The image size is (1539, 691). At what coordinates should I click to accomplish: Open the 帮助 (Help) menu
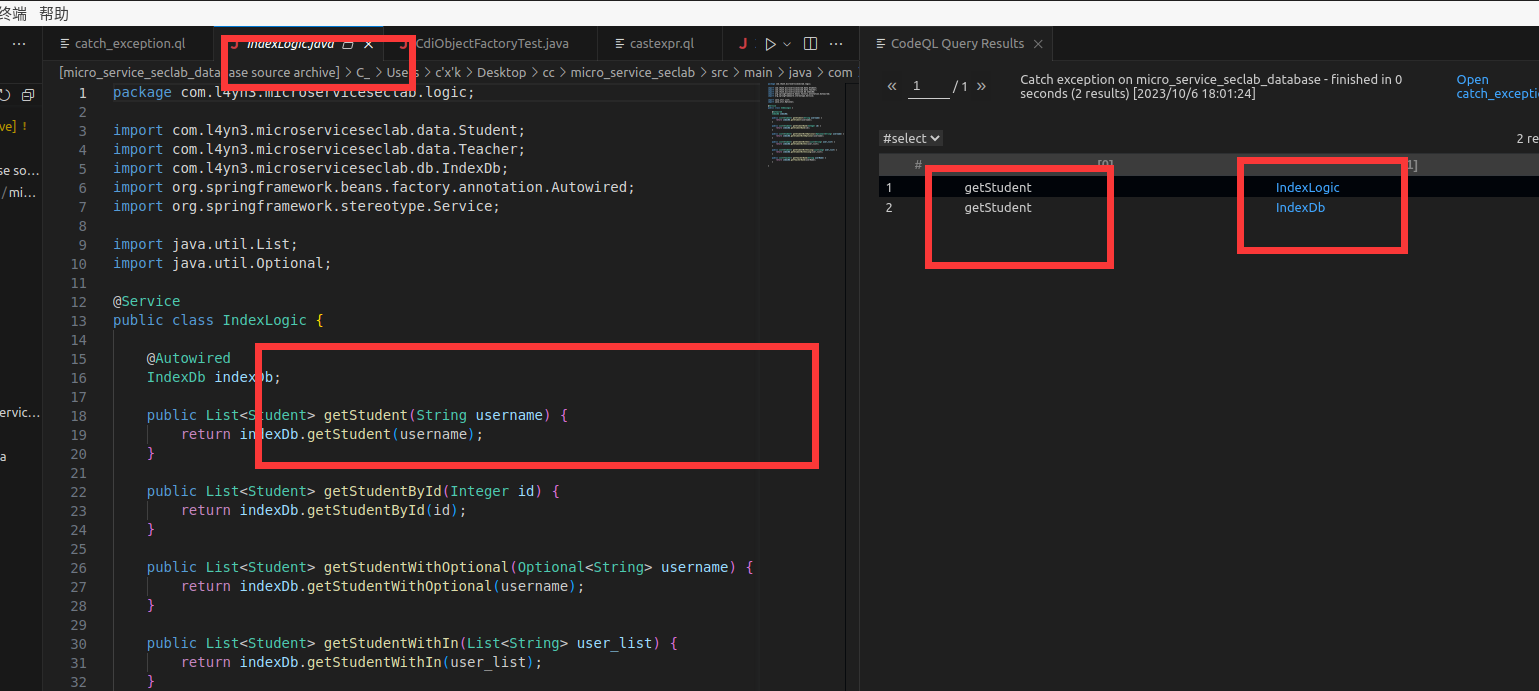click(x=54, y=13)
